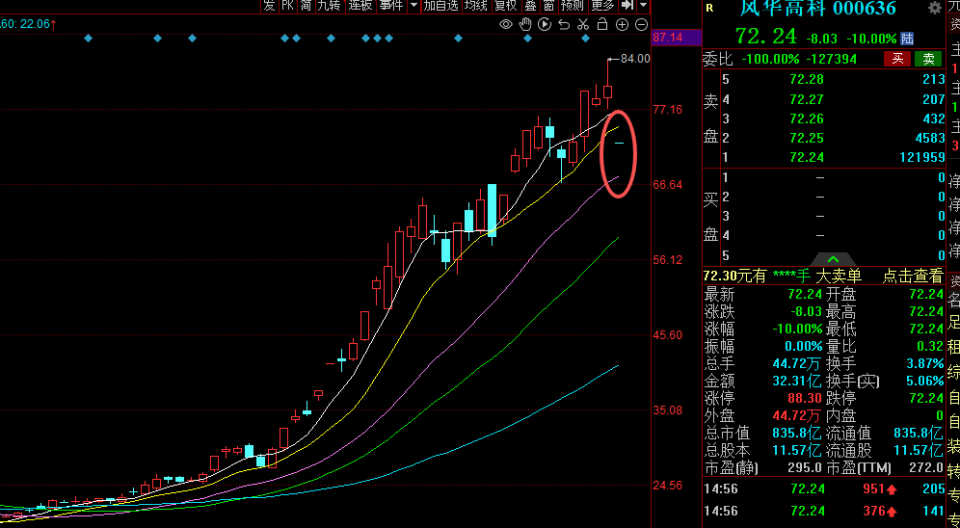Open dropdown arrow after 事件
The height and width of the screenshot is (528, 960).
tap(414, 6)
